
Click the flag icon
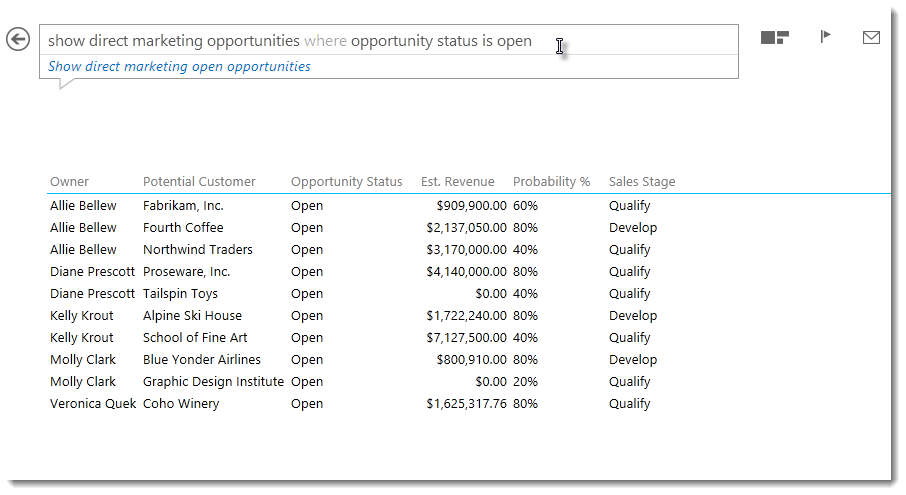tap(826, 37)
